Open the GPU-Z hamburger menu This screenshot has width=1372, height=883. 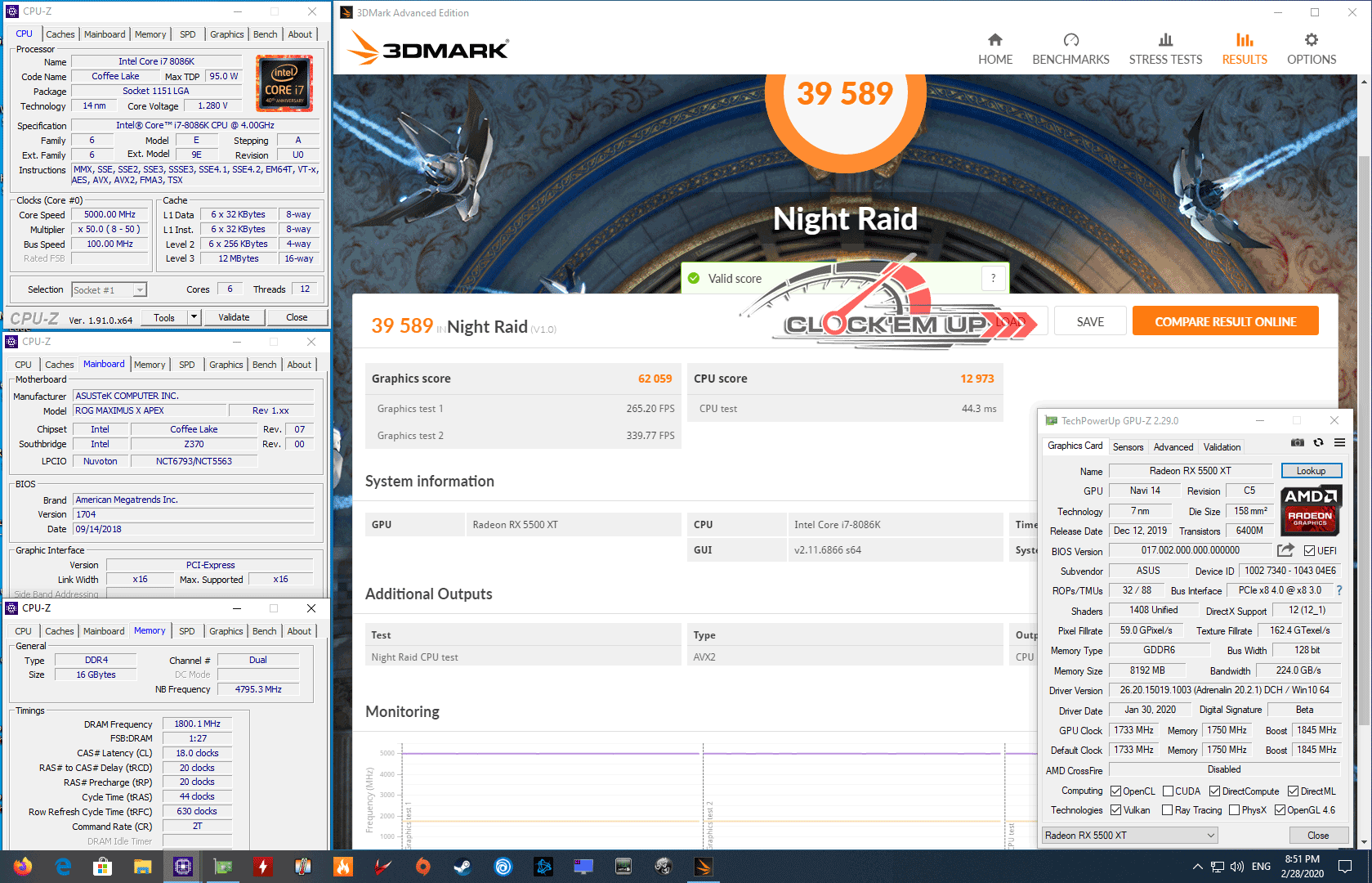tap(1339, 442)
